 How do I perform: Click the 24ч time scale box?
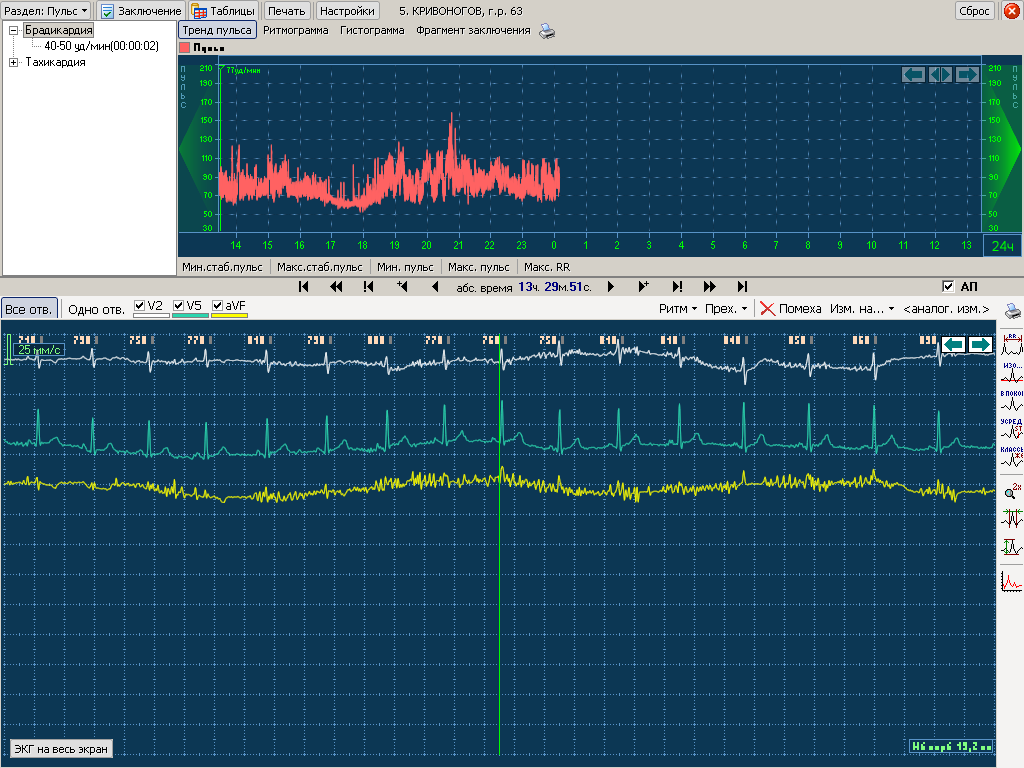coord(1002,246)
